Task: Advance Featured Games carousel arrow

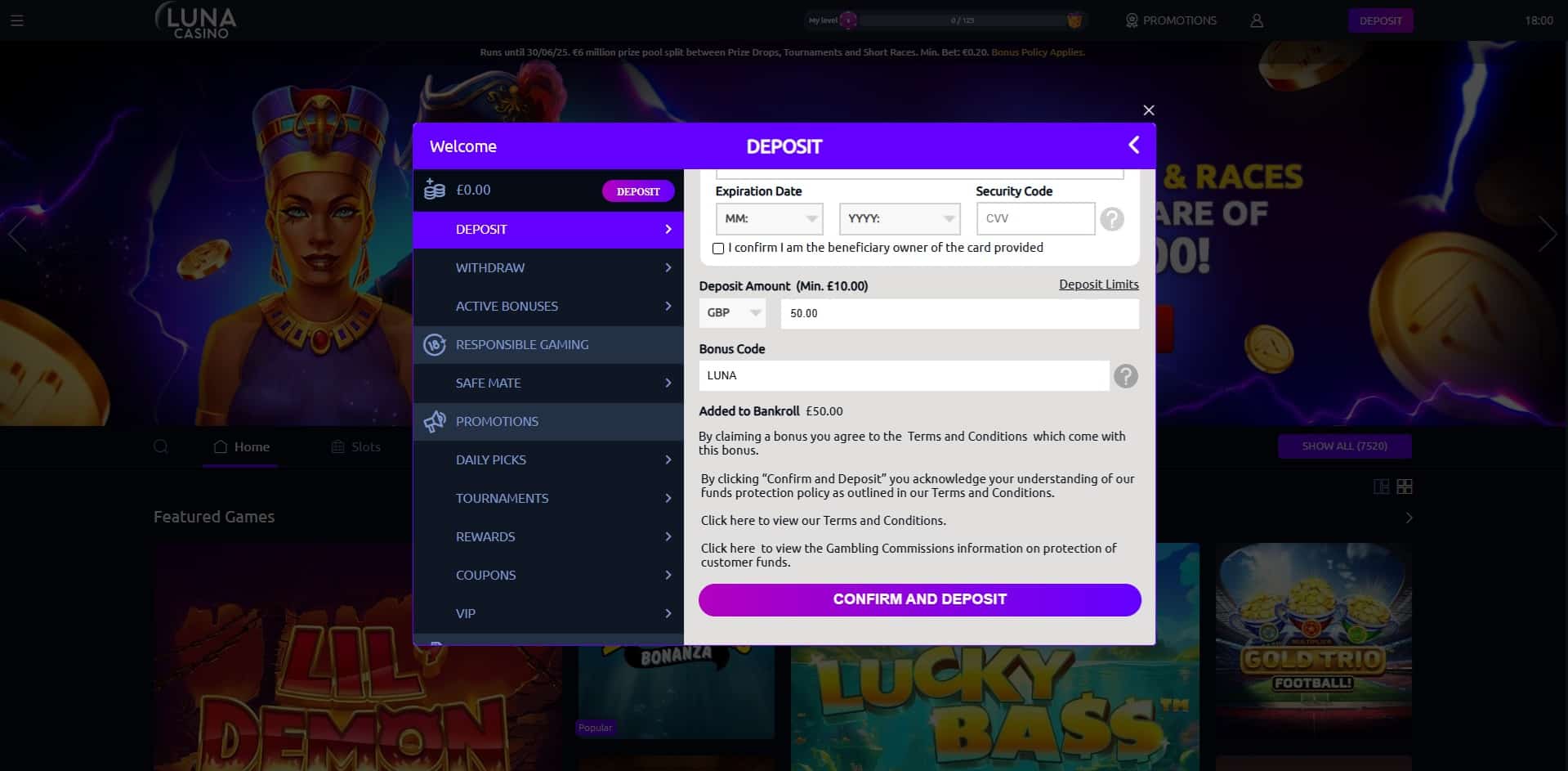Action: coord(1409,518)
